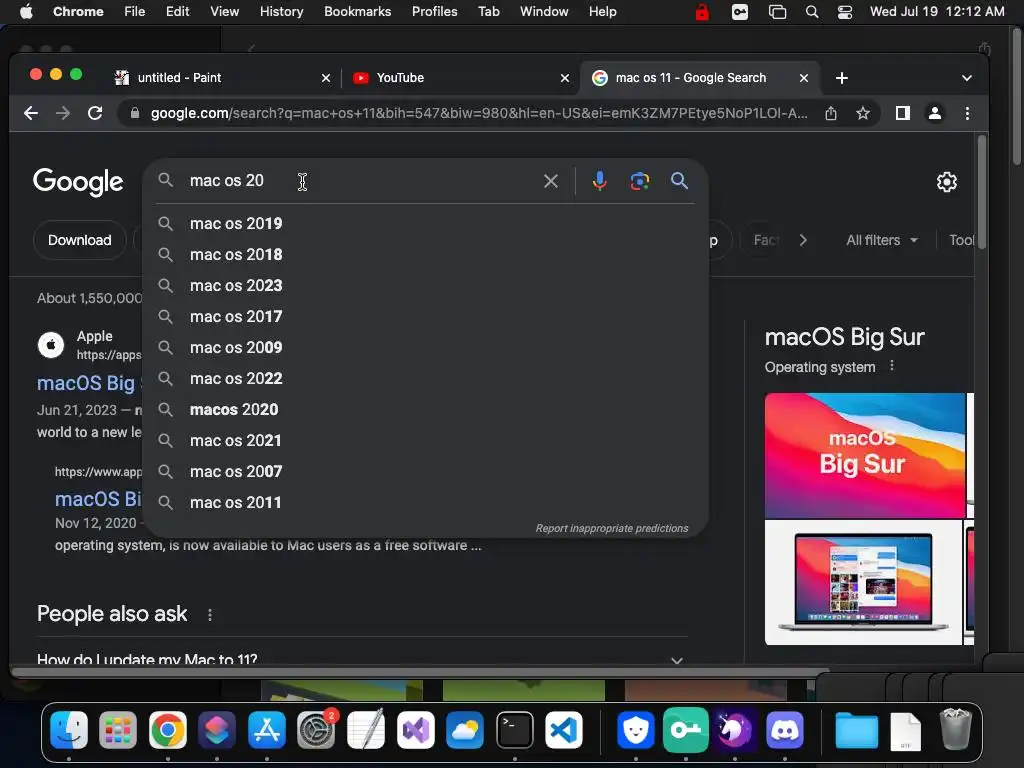This screenshot has height=768, width=1024.
Task: Go forward with the browser forward arrow
Action: (x=63, y=113)
